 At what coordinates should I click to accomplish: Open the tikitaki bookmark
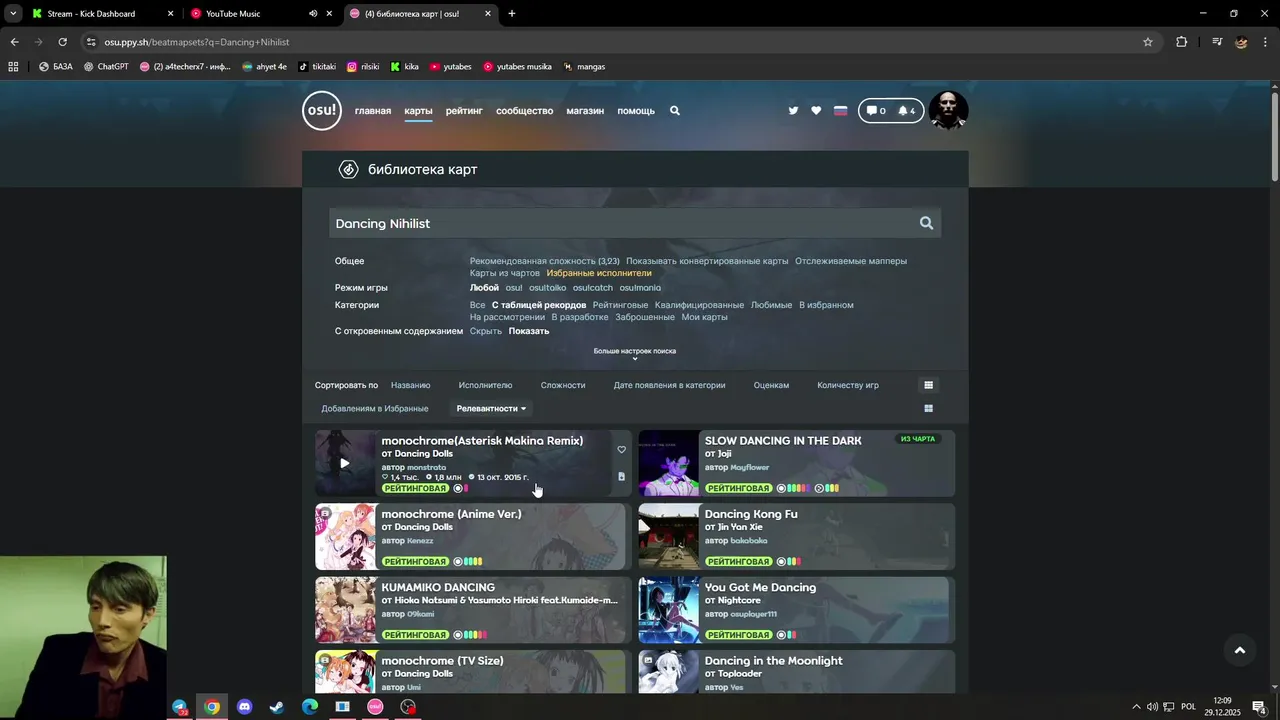(x=317, y=67)
